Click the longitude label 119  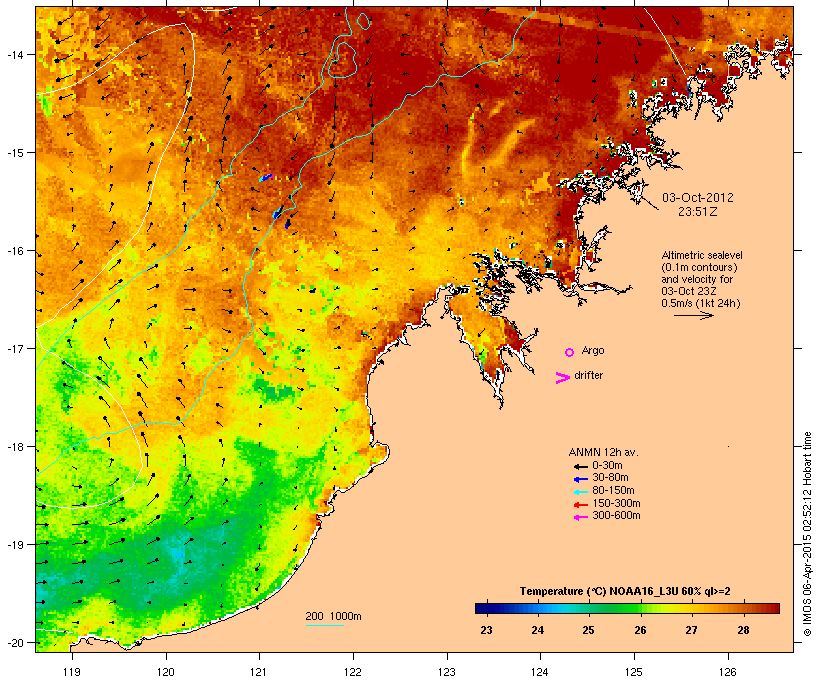(72, 672)
